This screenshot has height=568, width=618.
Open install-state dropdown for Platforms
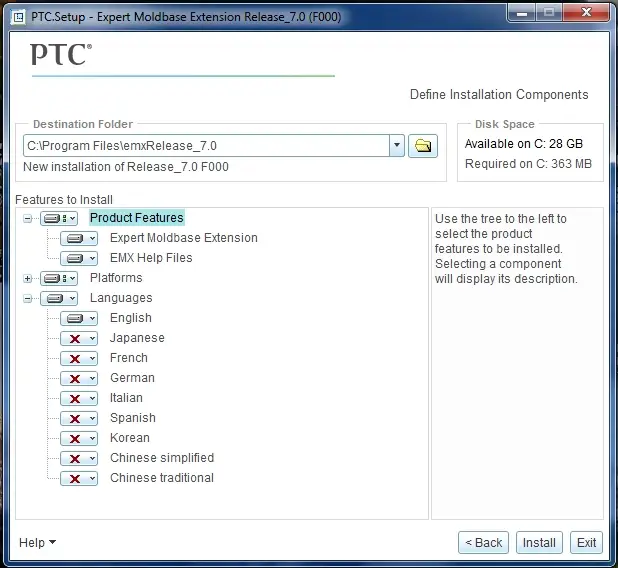(x=59, y=278)
